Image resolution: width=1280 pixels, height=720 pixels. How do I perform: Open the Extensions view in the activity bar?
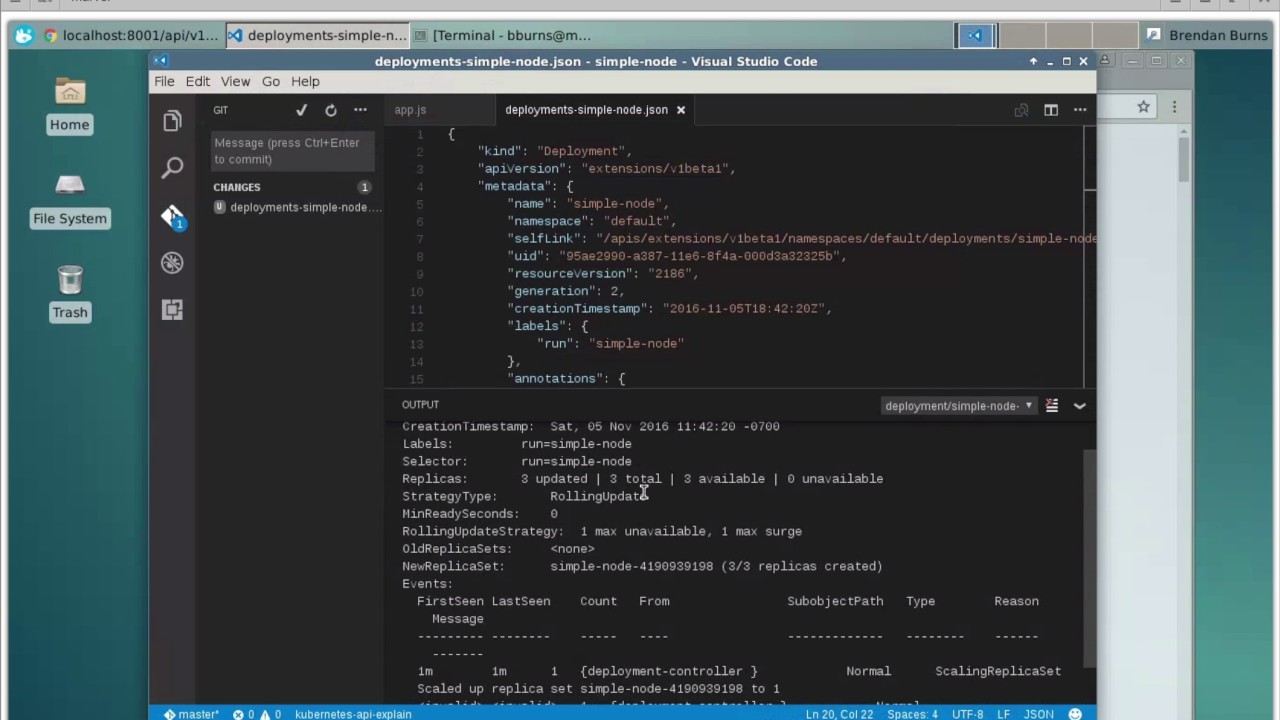click(x=172, y=310)
